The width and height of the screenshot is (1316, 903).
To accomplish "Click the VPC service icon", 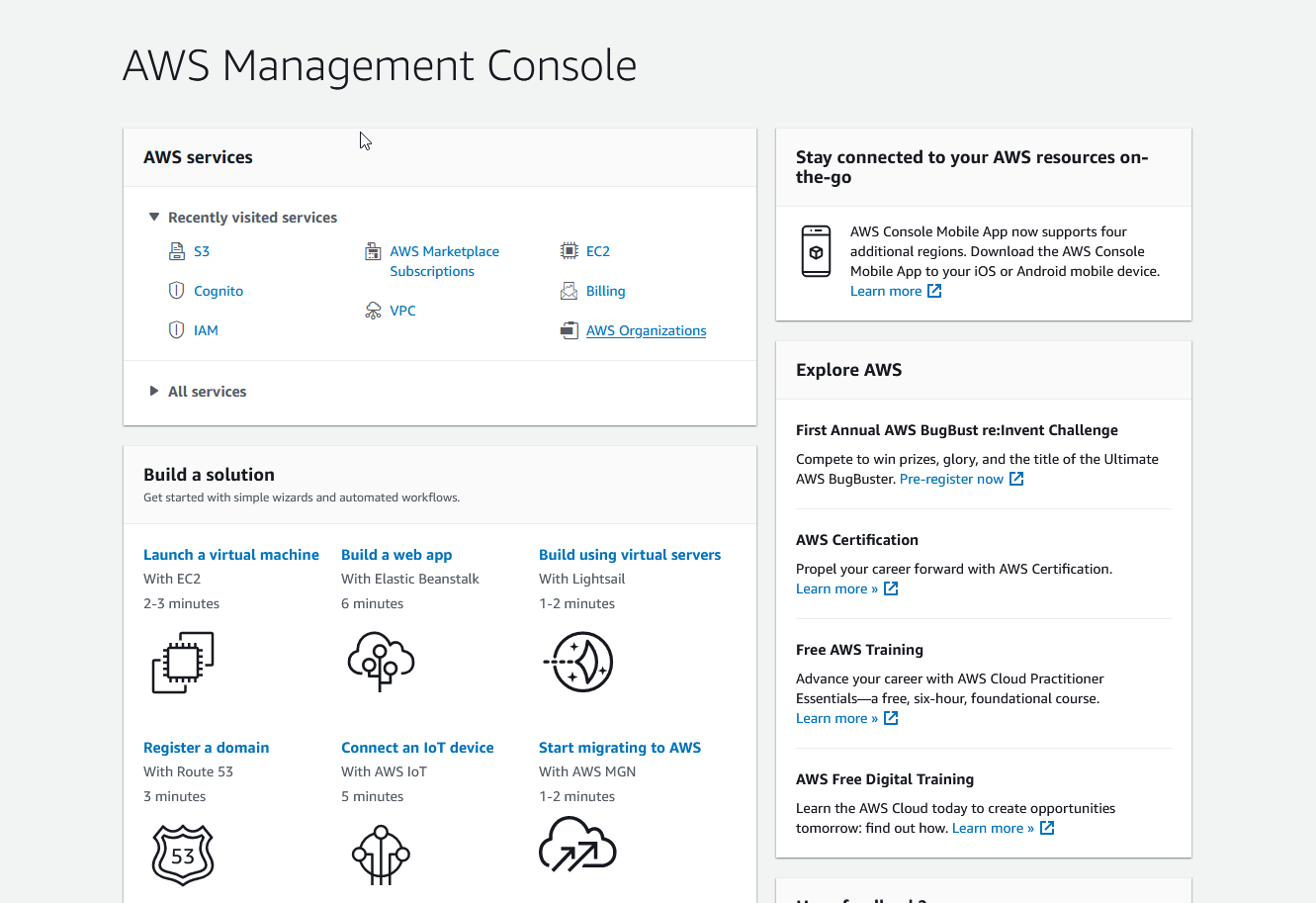I will (373, 310).
